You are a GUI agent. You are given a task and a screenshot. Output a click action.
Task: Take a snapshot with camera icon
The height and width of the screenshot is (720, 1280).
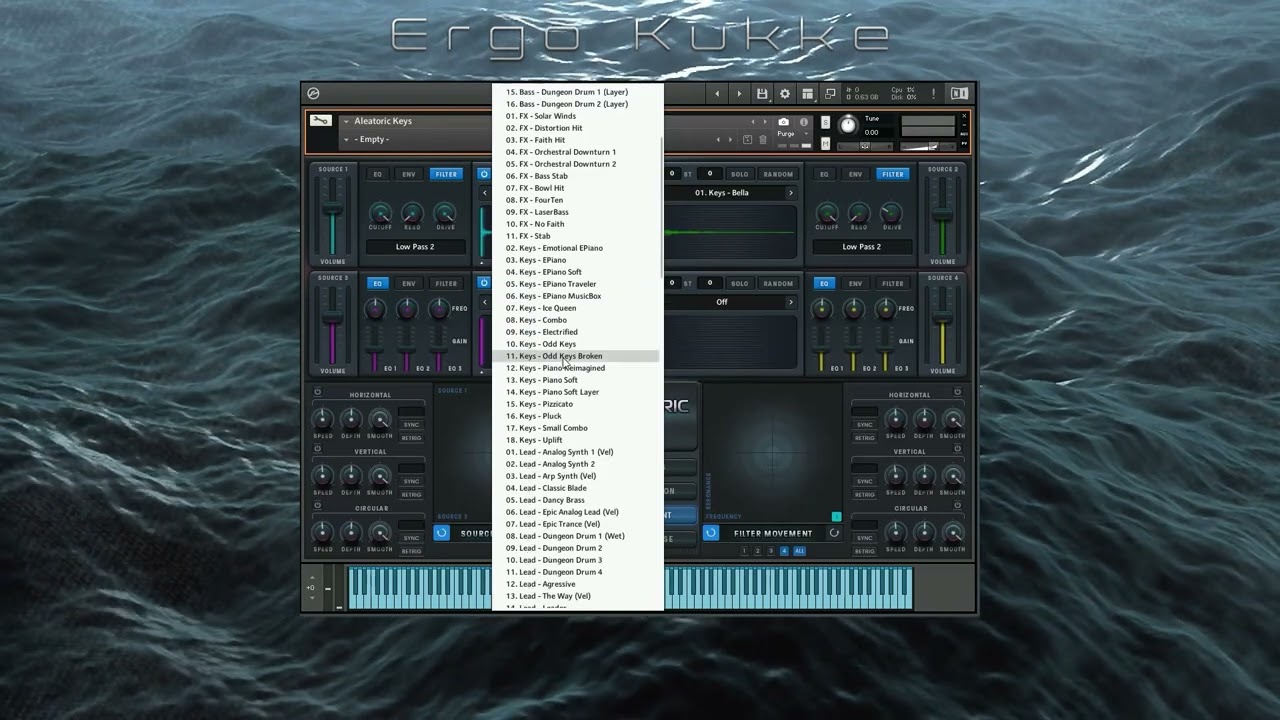click(784, 122)
